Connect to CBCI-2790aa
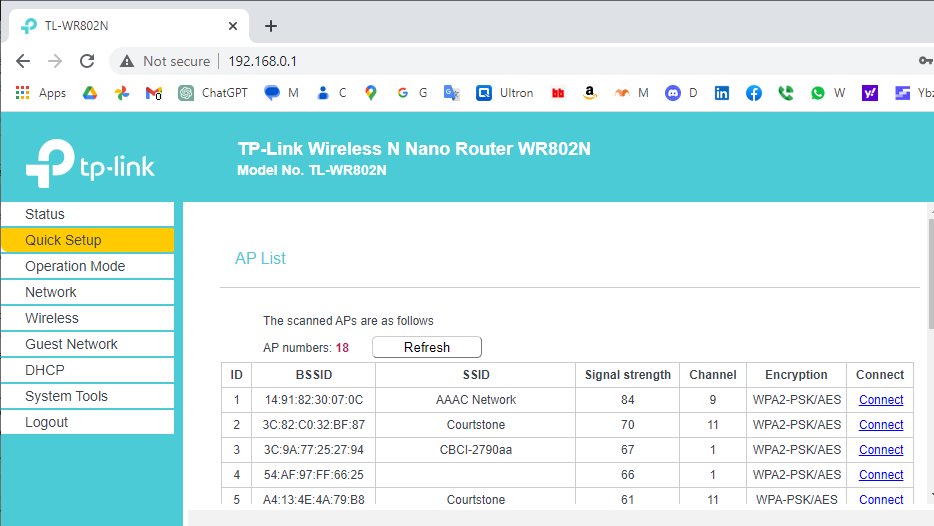 (881, 450)
